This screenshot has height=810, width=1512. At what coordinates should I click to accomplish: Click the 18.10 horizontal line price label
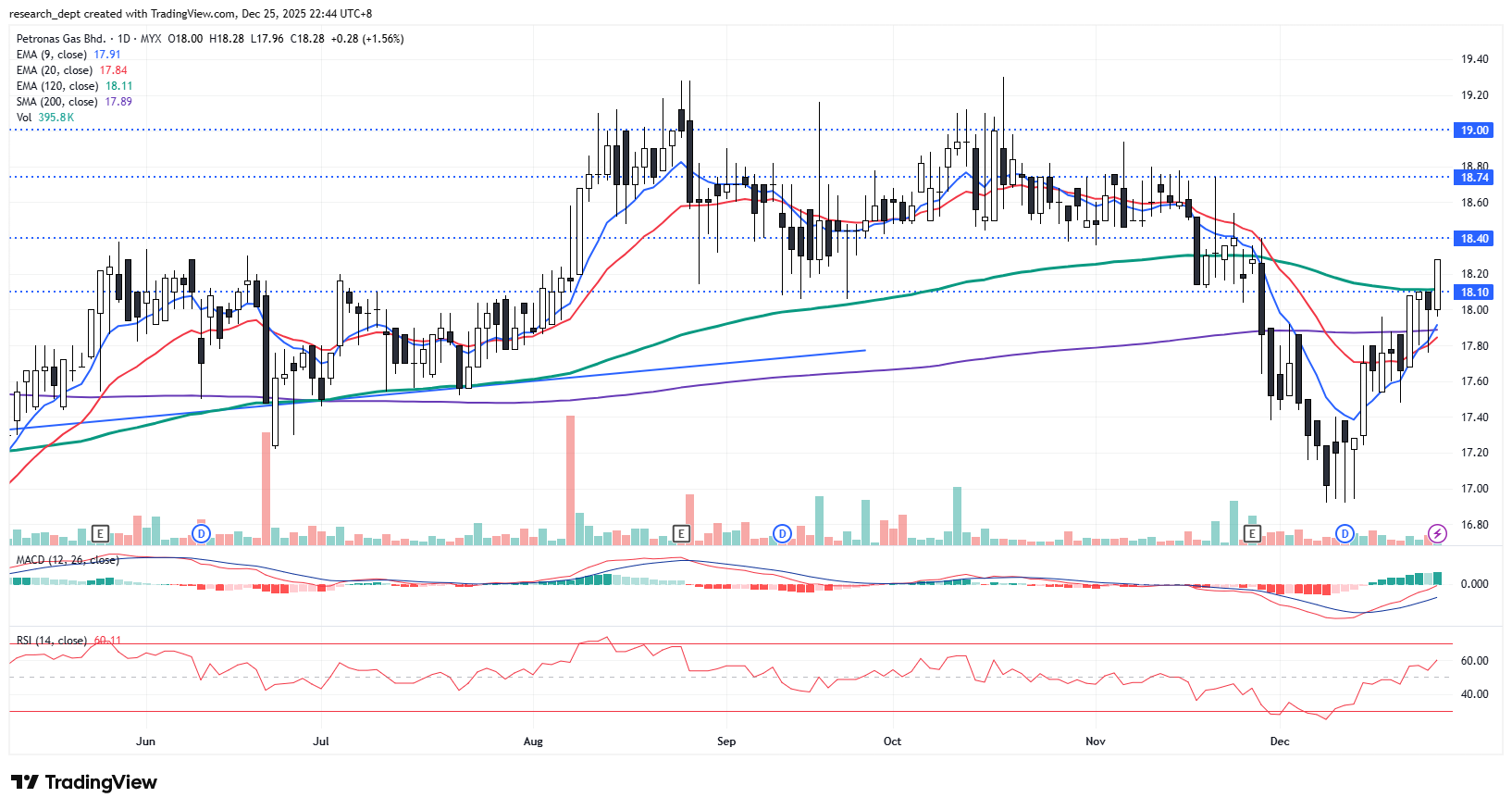pos(1475,293)
